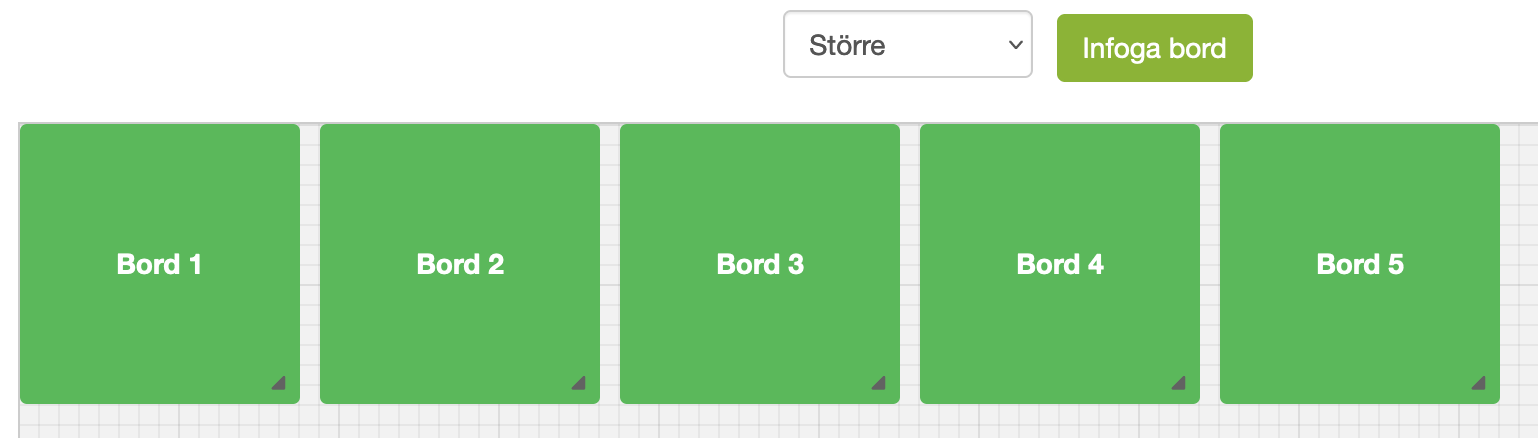1538x438 pixels.
Task: Click the "Bord 4" caption text
Action: click(x=1060, y=264)
